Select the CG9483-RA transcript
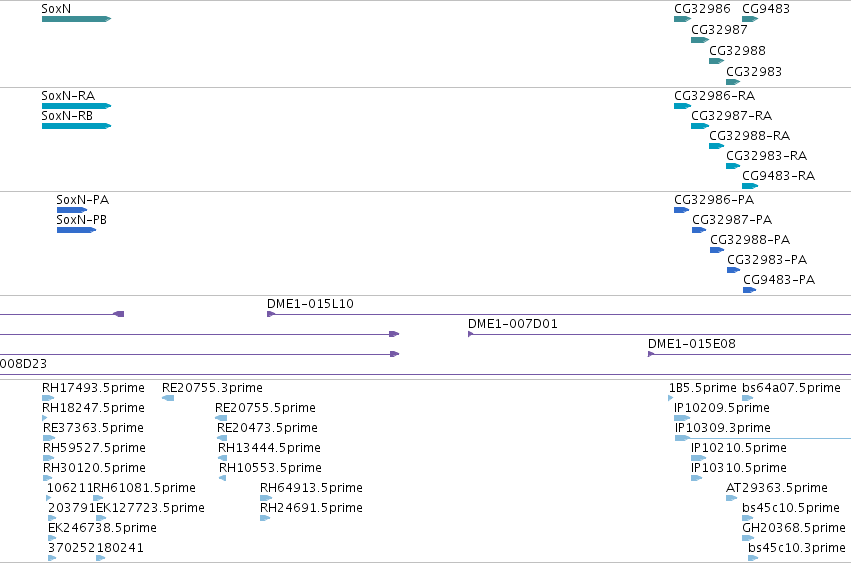Viewport: 851px width, 563px height. 750,186
